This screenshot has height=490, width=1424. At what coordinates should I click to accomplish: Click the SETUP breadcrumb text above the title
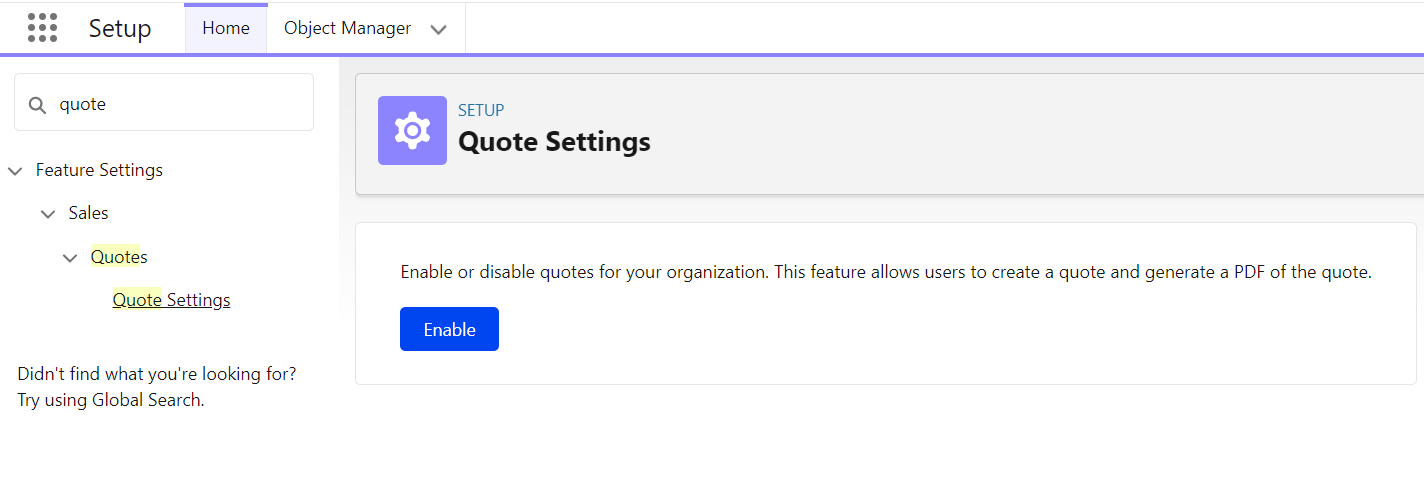coord(481,110)
